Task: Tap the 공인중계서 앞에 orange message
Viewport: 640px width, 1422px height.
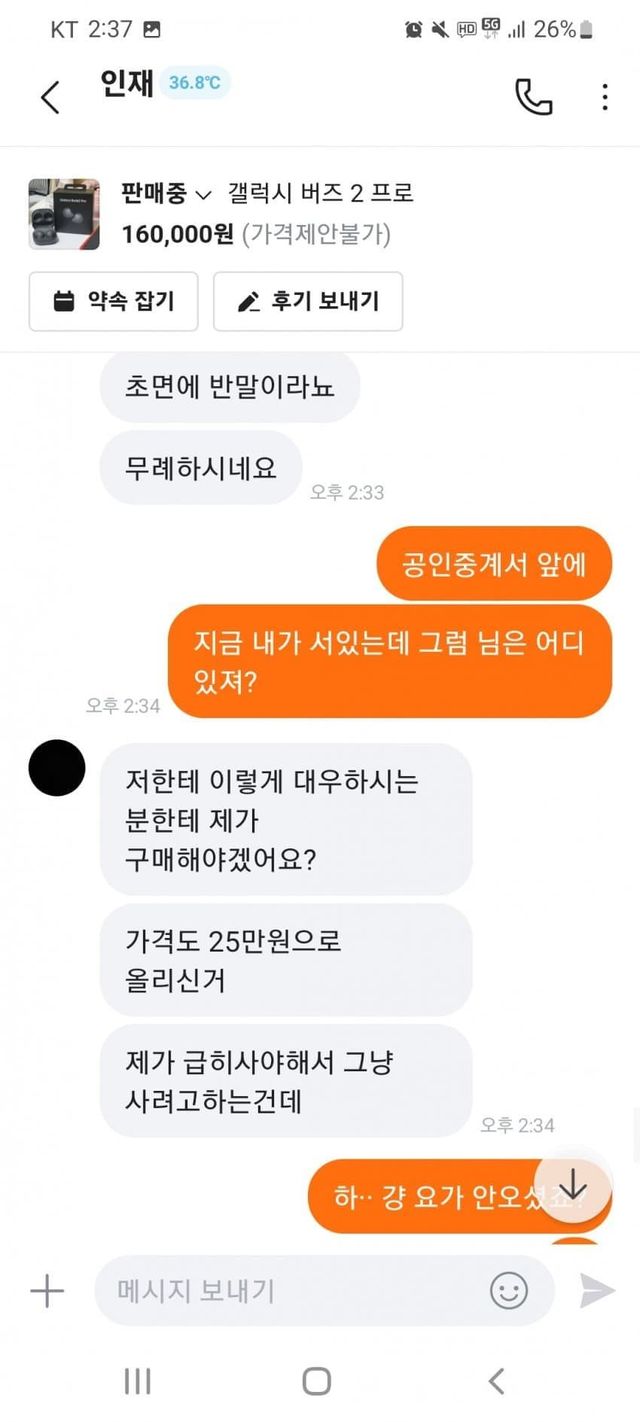Action: coord(494,564)
